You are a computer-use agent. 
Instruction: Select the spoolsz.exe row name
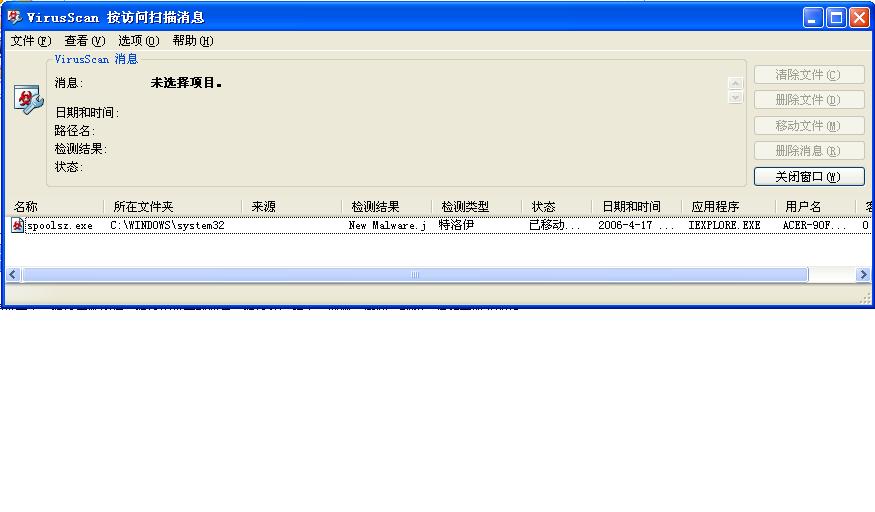click(x=60, y=225)
